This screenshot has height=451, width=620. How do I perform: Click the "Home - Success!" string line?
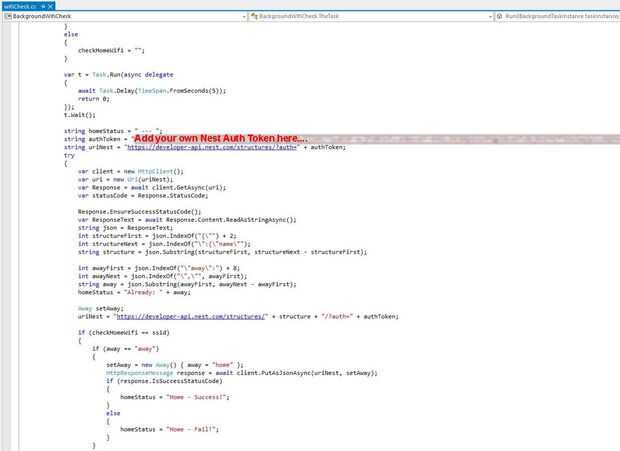pos(175,397)
